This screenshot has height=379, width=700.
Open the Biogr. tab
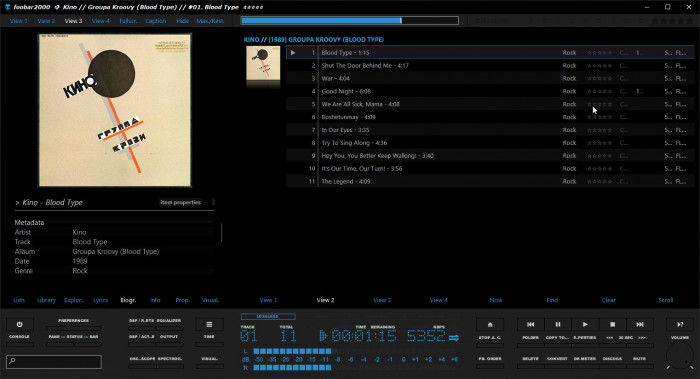tap(128, 300)
